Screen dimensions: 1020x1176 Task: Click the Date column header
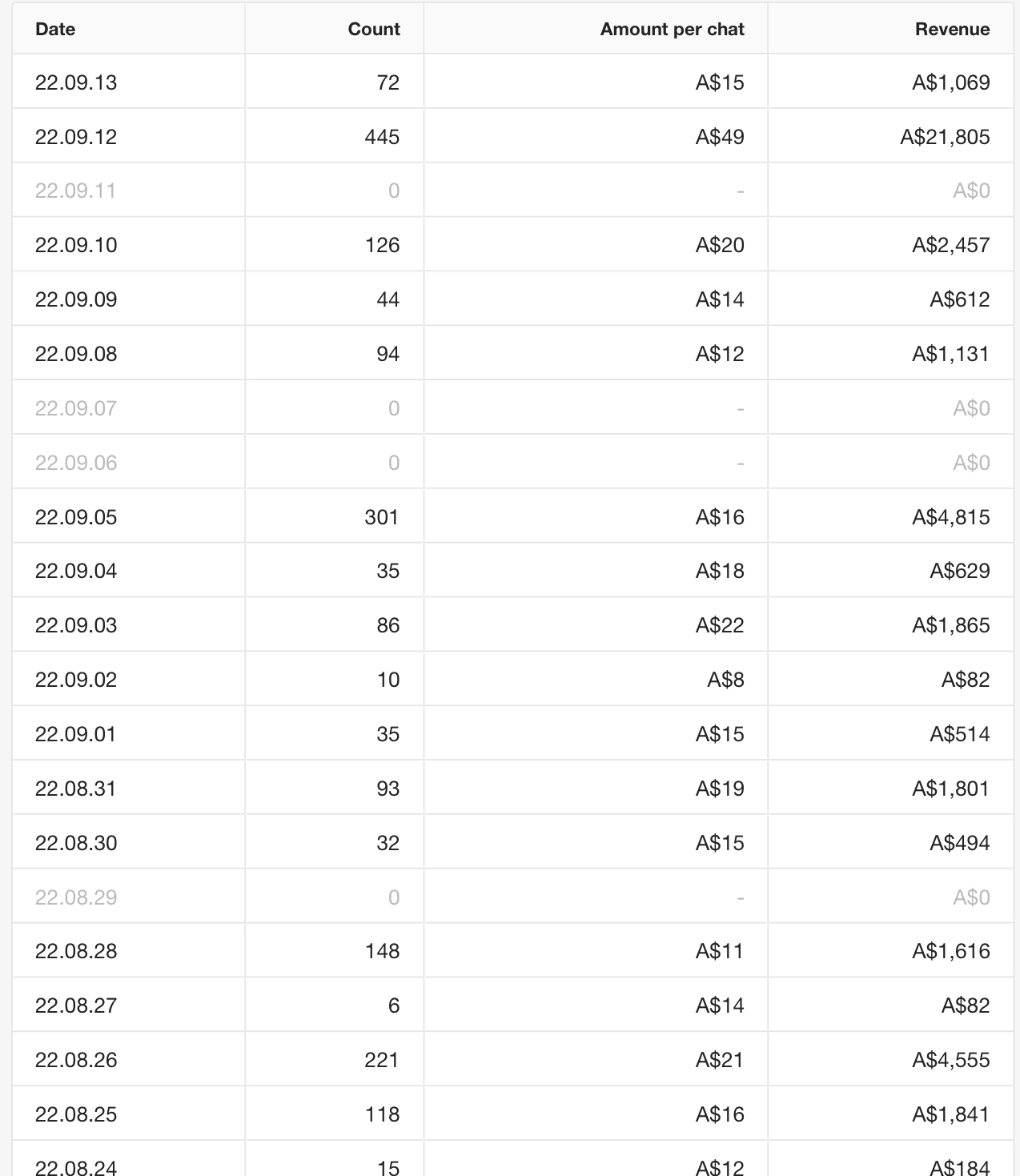[55, 29]
